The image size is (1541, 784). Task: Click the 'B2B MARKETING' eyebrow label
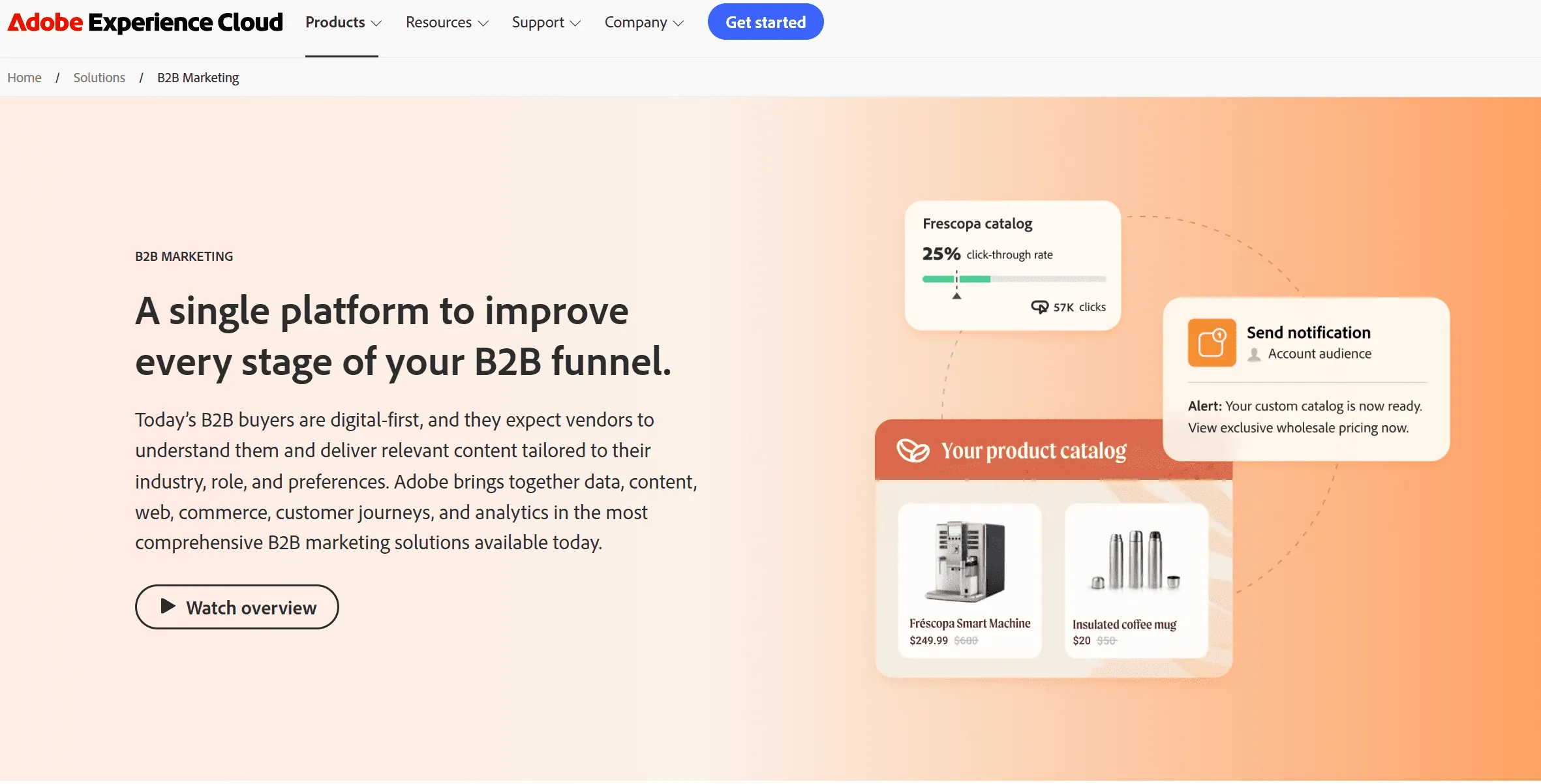(184, 256)
